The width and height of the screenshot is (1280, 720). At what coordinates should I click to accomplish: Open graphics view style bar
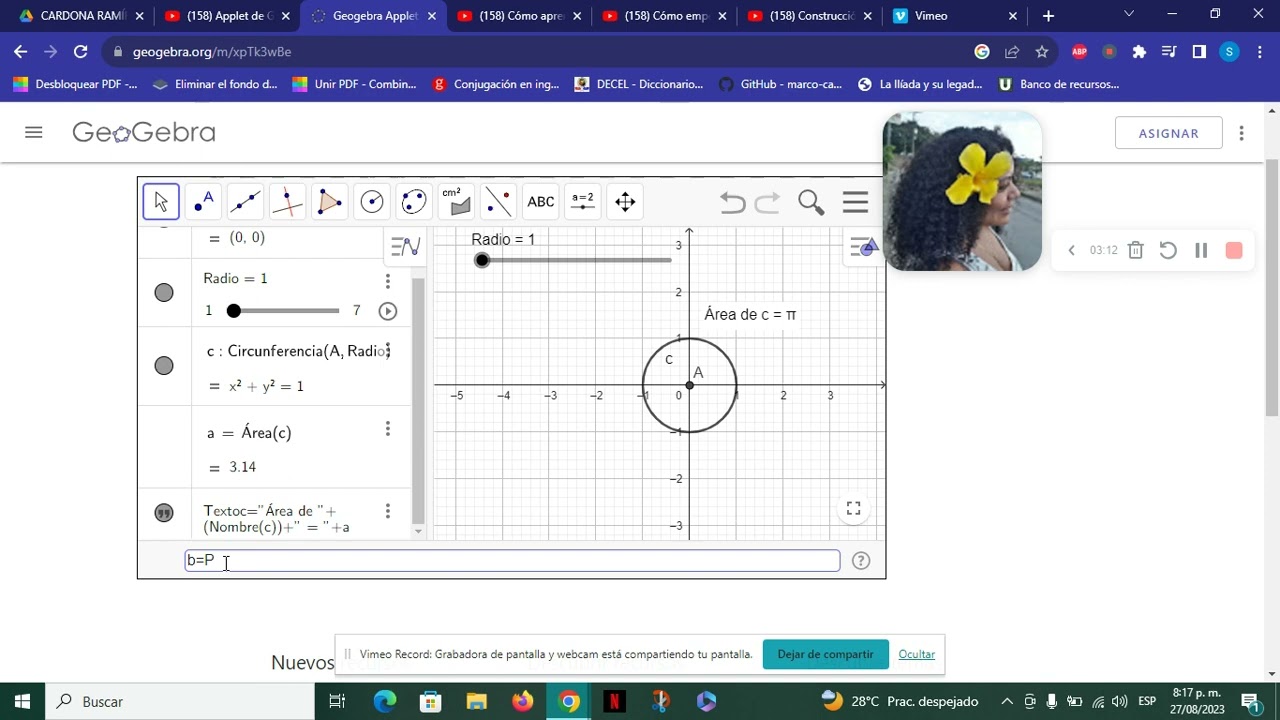pyautogui.click(x=863, y=247)
